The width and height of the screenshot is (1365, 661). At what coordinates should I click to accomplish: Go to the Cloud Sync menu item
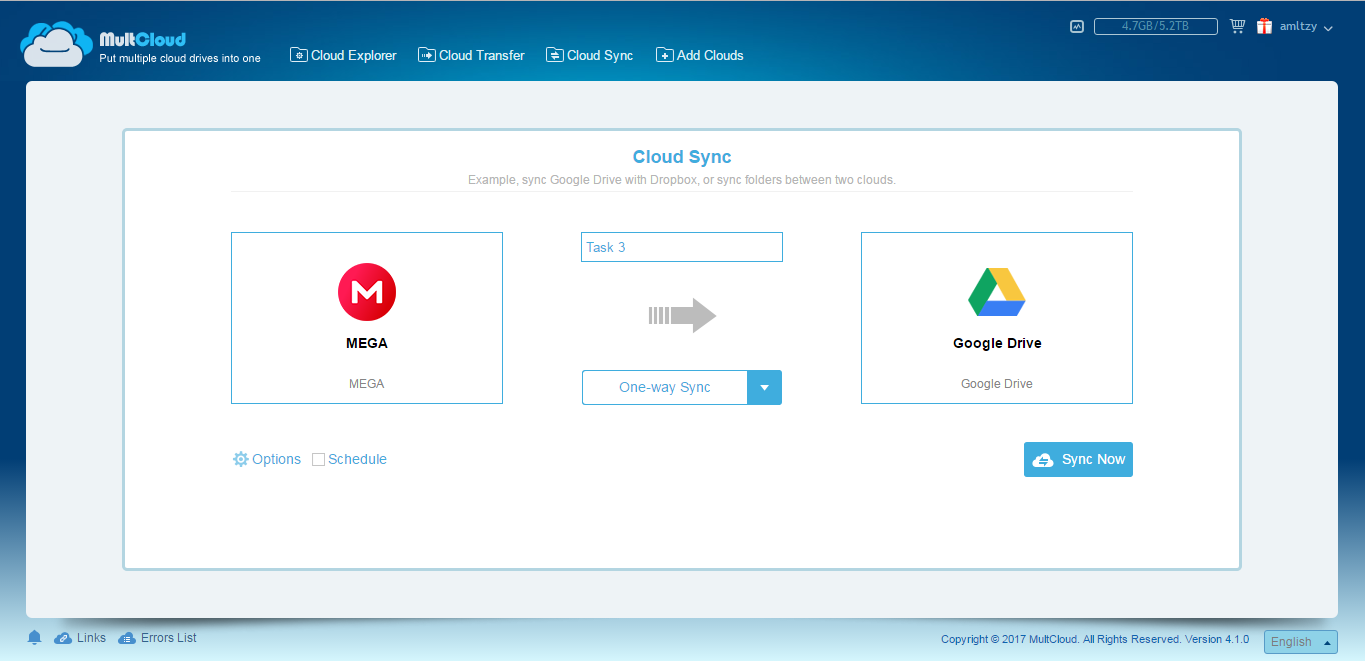point(590,55)
